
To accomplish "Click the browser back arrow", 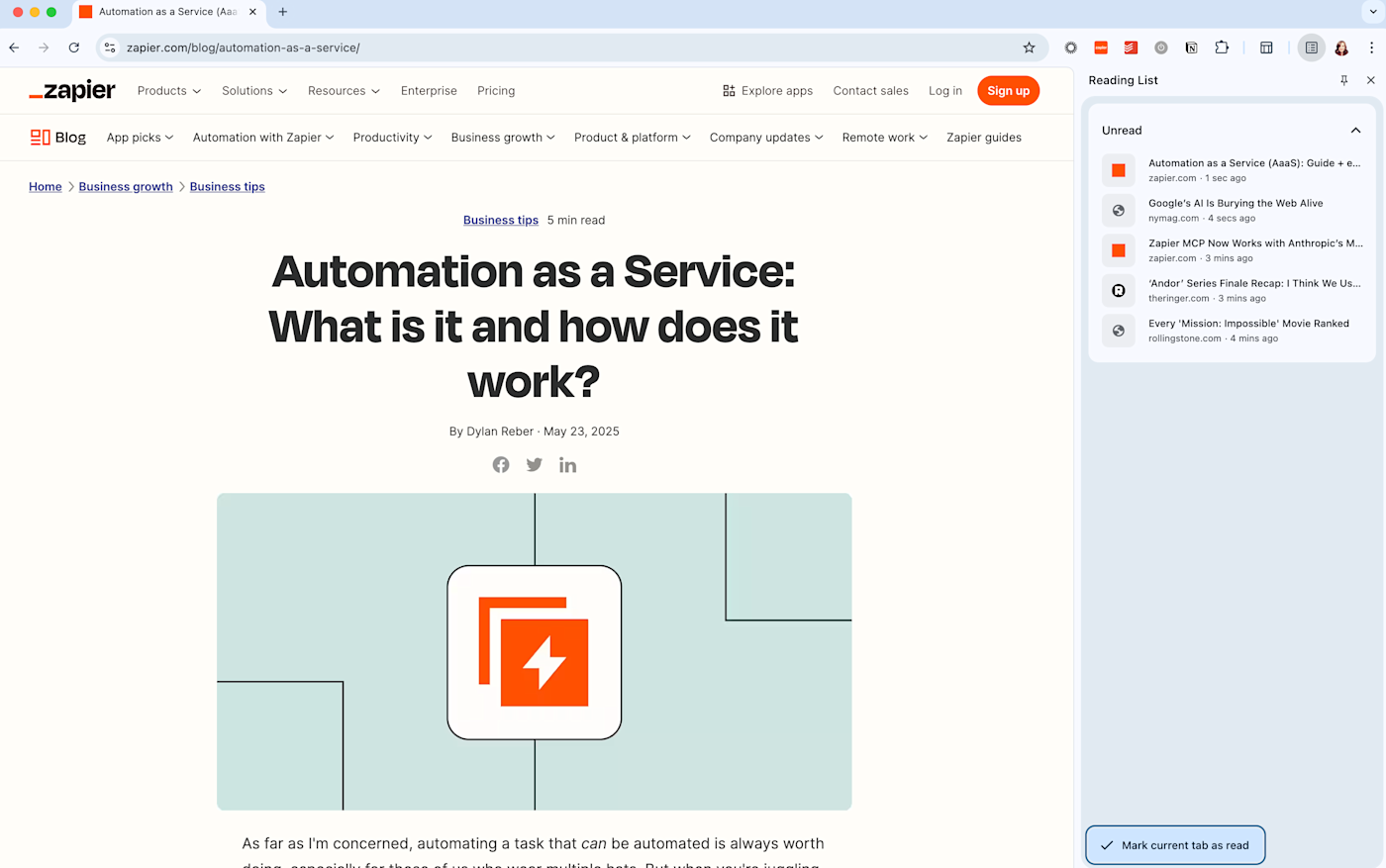I will 14,48.
